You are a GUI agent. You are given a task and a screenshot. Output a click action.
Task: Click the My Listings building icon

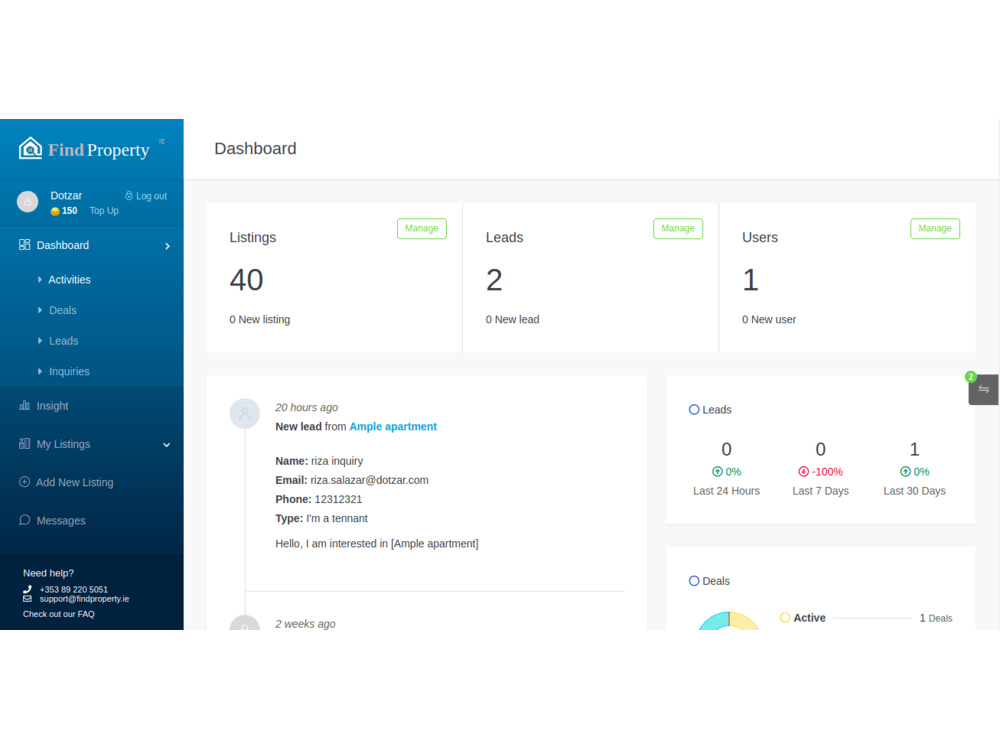click(x=24, y=444)
